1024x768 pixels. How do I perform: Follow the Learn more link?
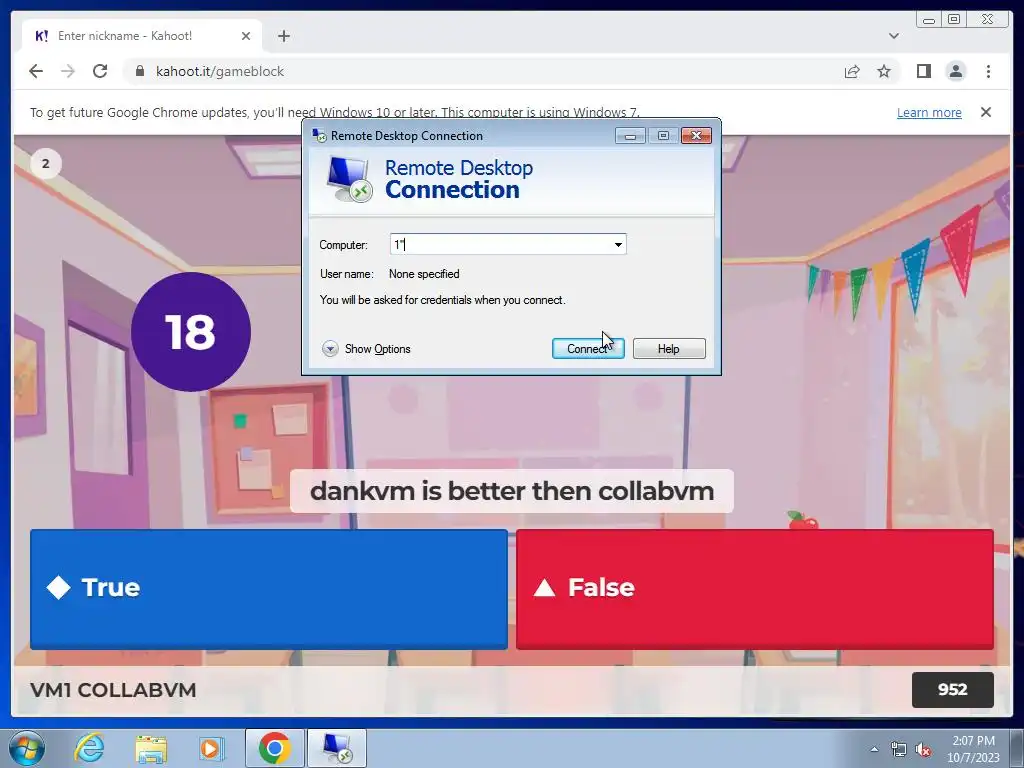pos(929,112)
